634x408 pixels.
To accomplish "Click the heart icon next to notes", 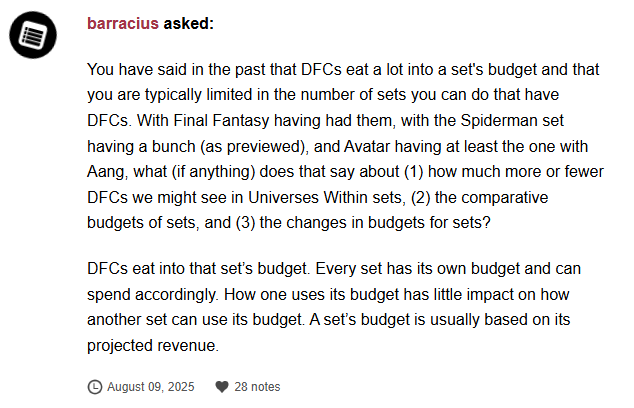I will pos(222,386).
